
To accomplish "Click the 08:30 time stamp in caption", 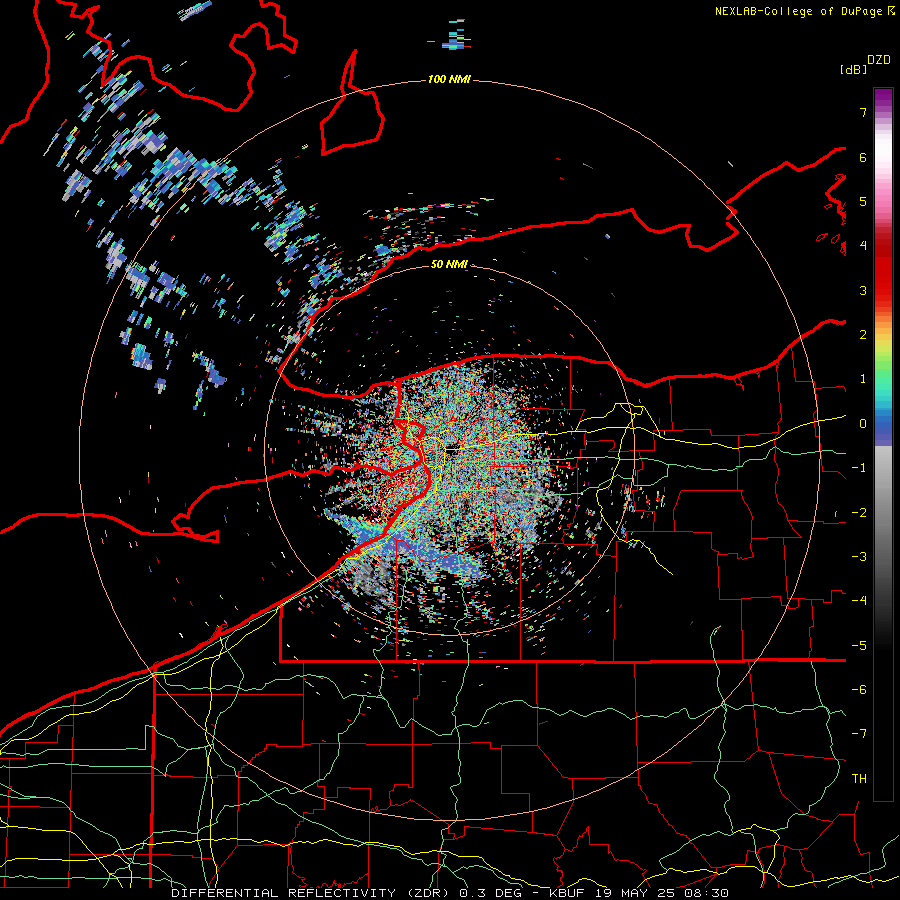I will [x=706, y=893].
